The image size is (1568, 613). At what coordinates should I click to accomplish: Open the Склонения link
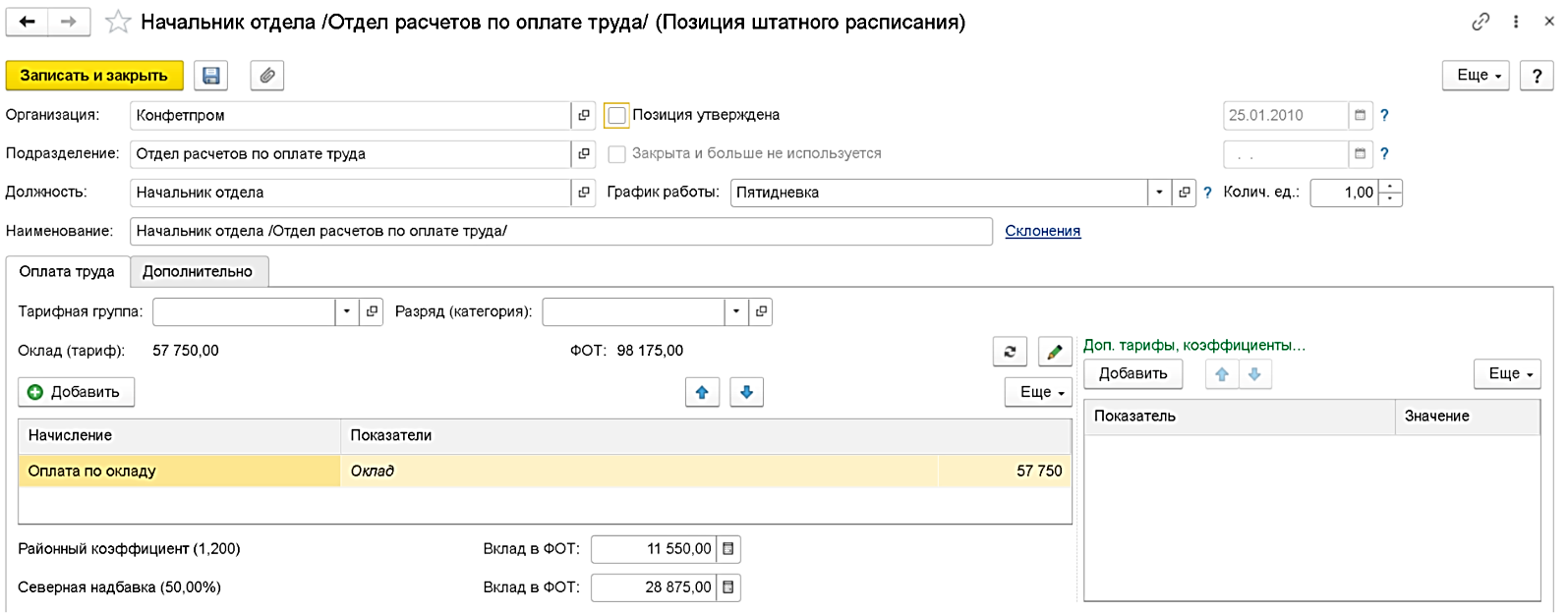[1042, 231]
